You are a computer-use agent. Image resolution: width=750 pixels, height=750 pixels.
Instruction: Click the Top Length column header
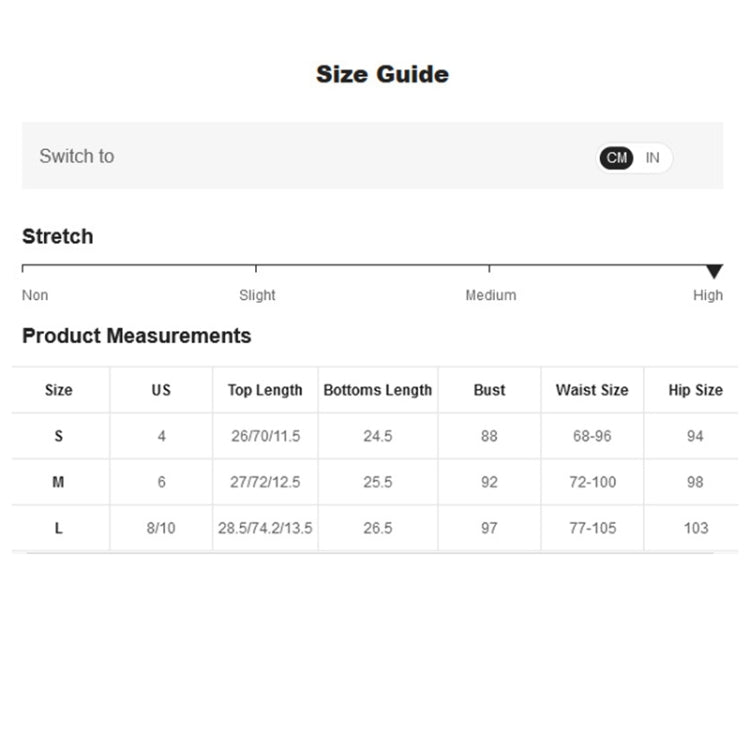coord(265,390)
